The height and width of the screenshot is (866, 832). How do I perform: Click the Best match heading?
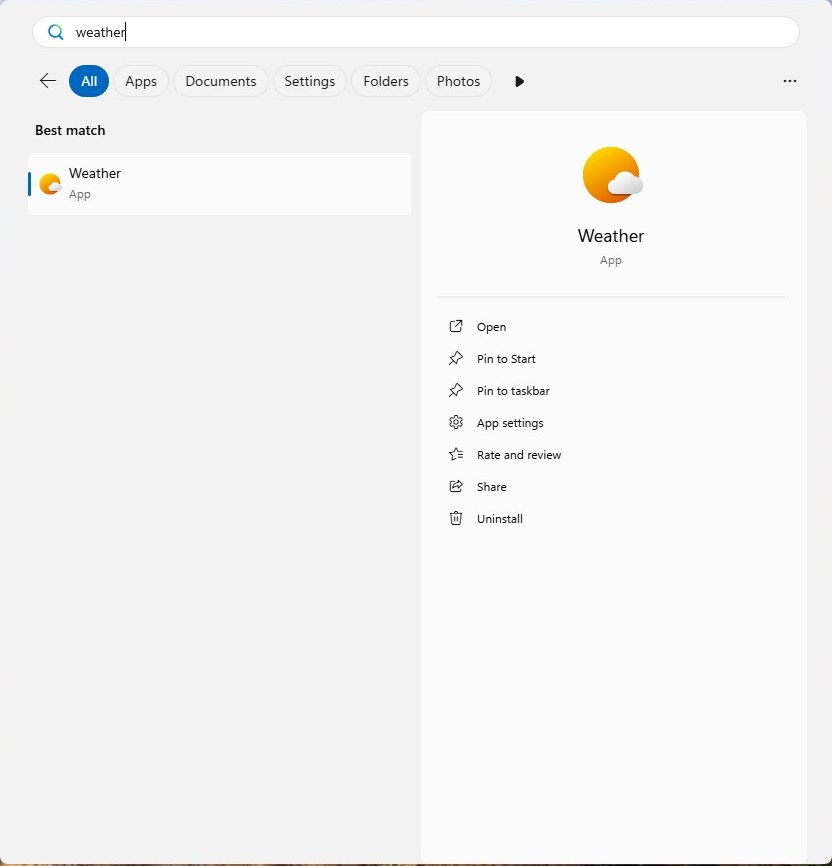tap(70, 130)
